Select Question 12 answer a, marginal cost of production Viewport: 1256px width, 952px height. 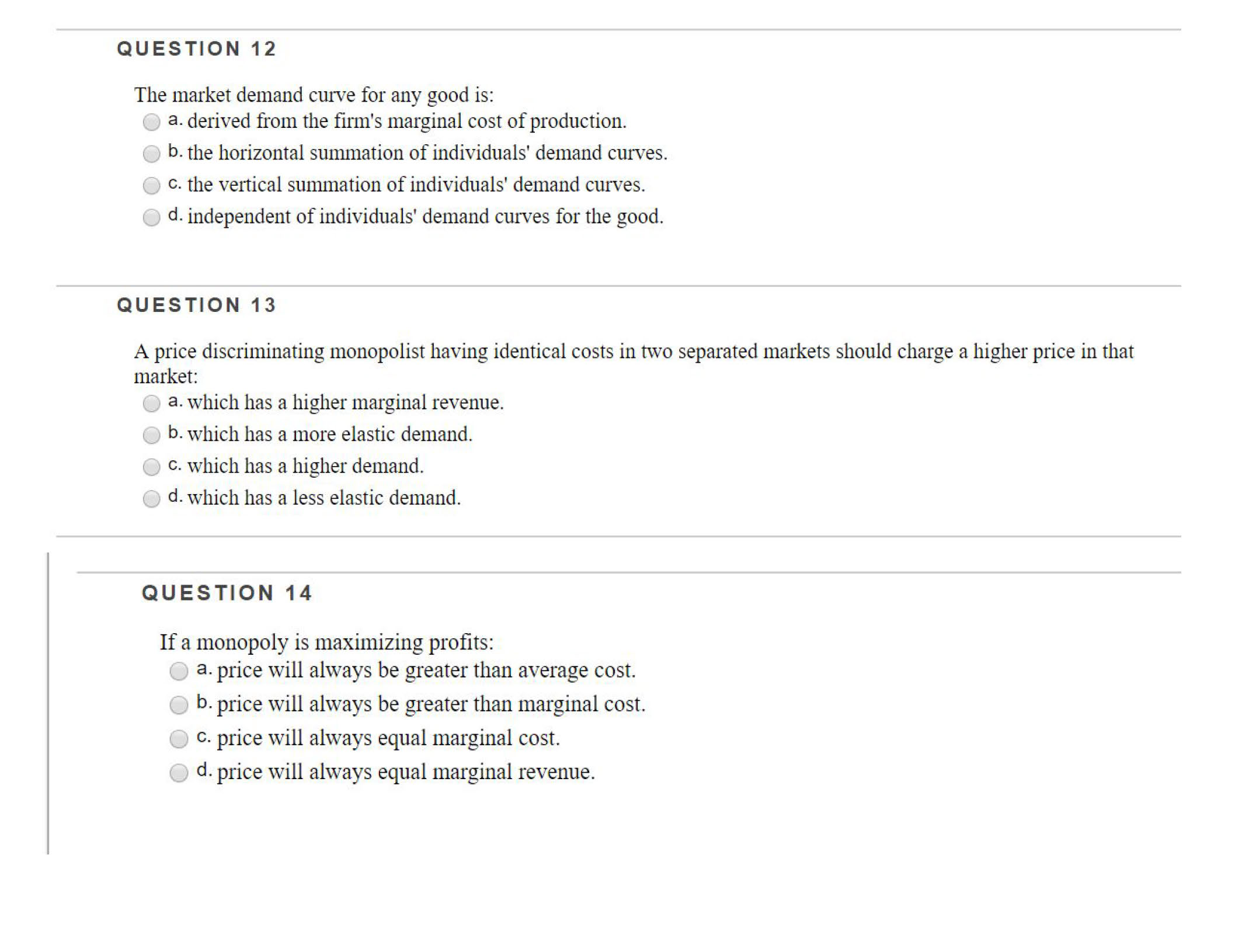click(x=151, y=122)
